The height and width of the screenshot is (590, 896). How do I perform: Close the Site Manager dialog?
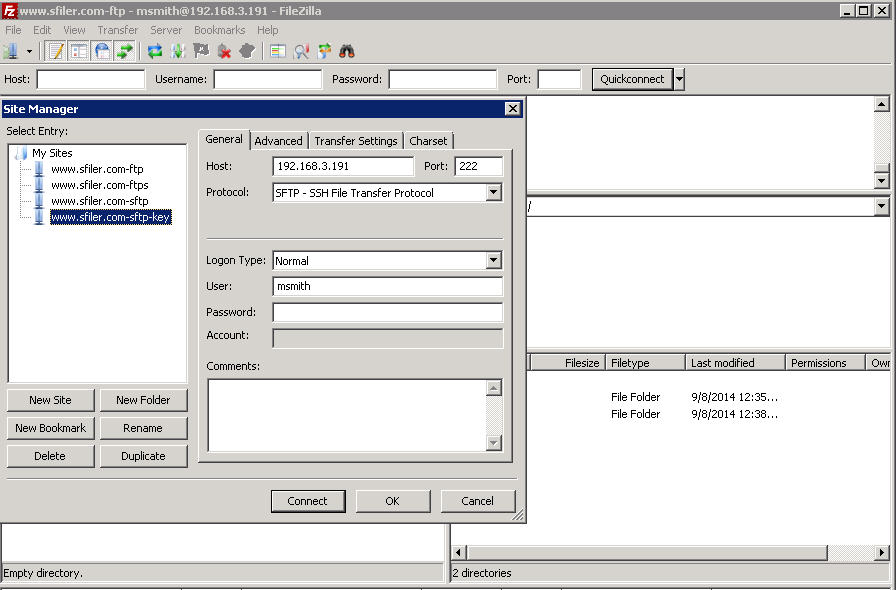[513, 109]
